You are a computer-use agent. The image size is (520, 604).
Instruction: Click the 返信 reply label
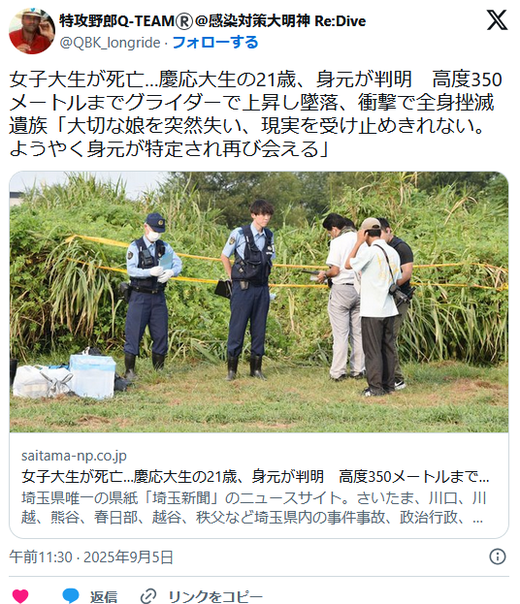[103, 597]
